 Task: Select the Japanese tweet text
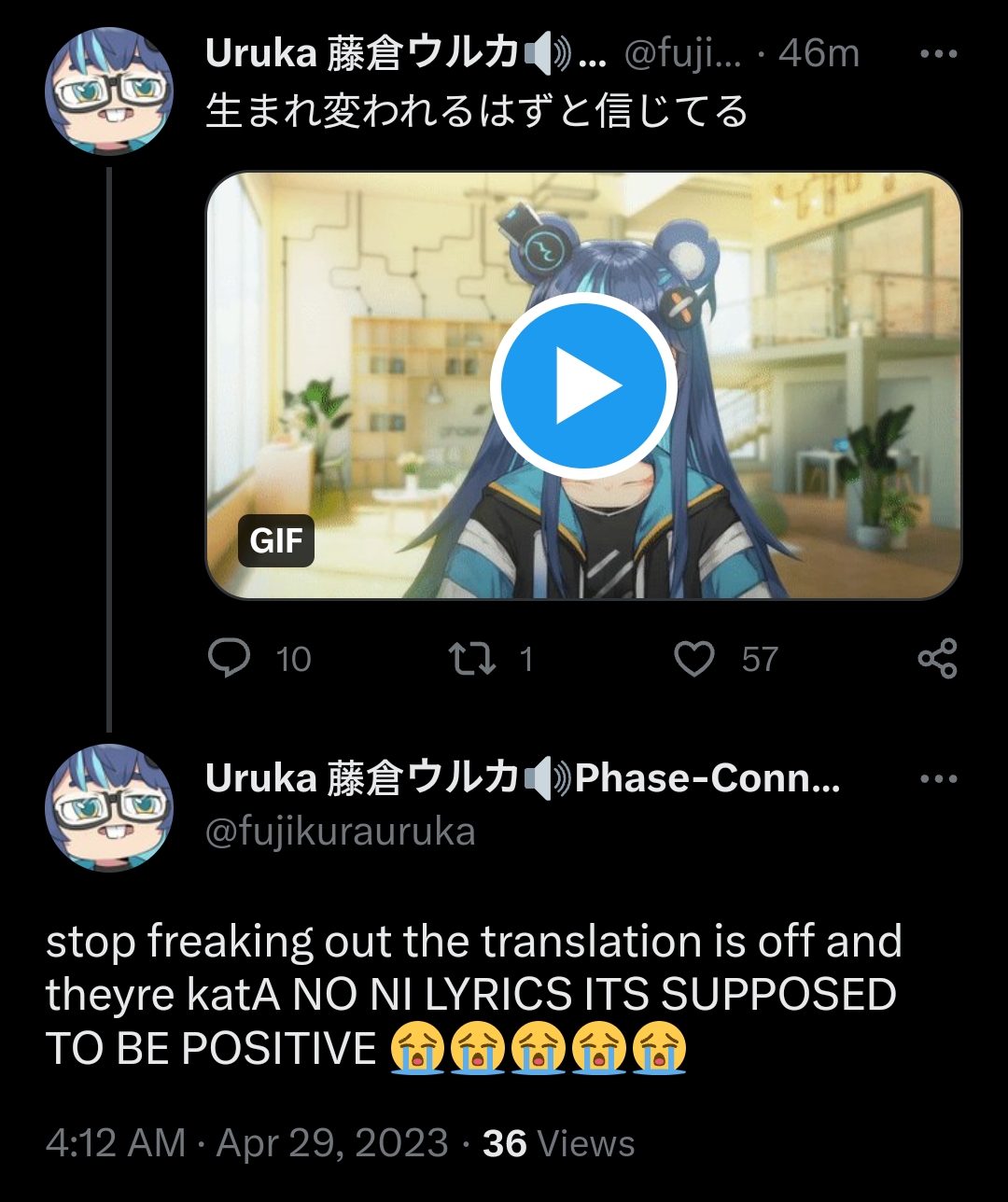[x=477, y=111]
